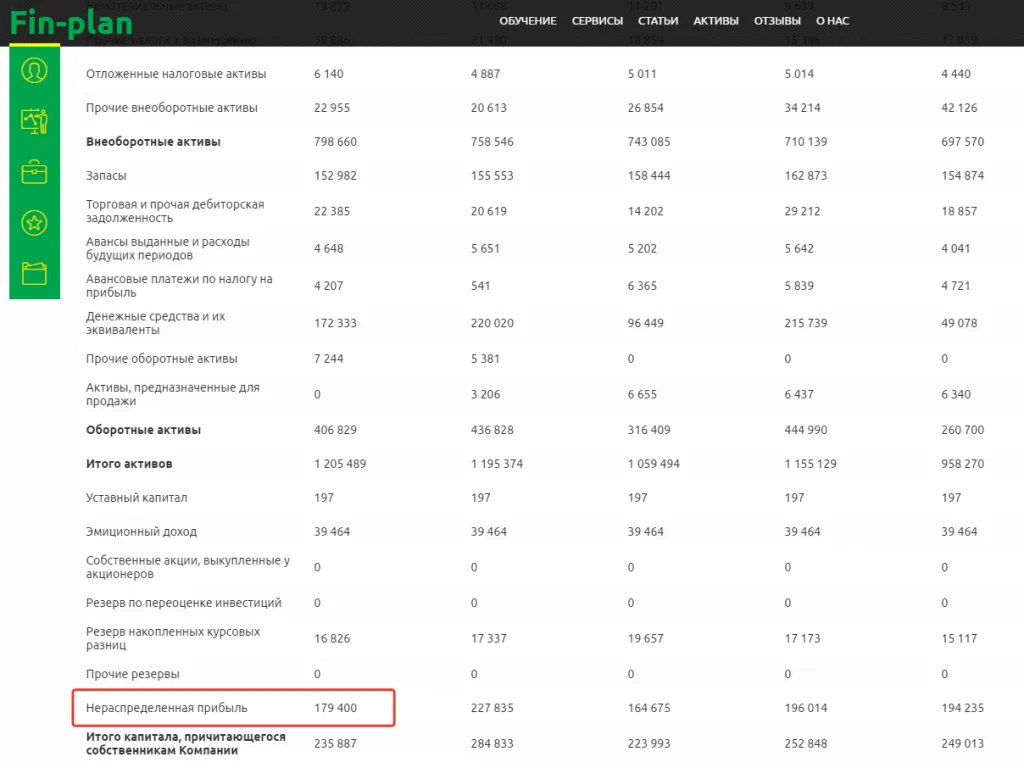
Task: Select the row label "Эмиционный доход"
Action: tap(141, 532)
